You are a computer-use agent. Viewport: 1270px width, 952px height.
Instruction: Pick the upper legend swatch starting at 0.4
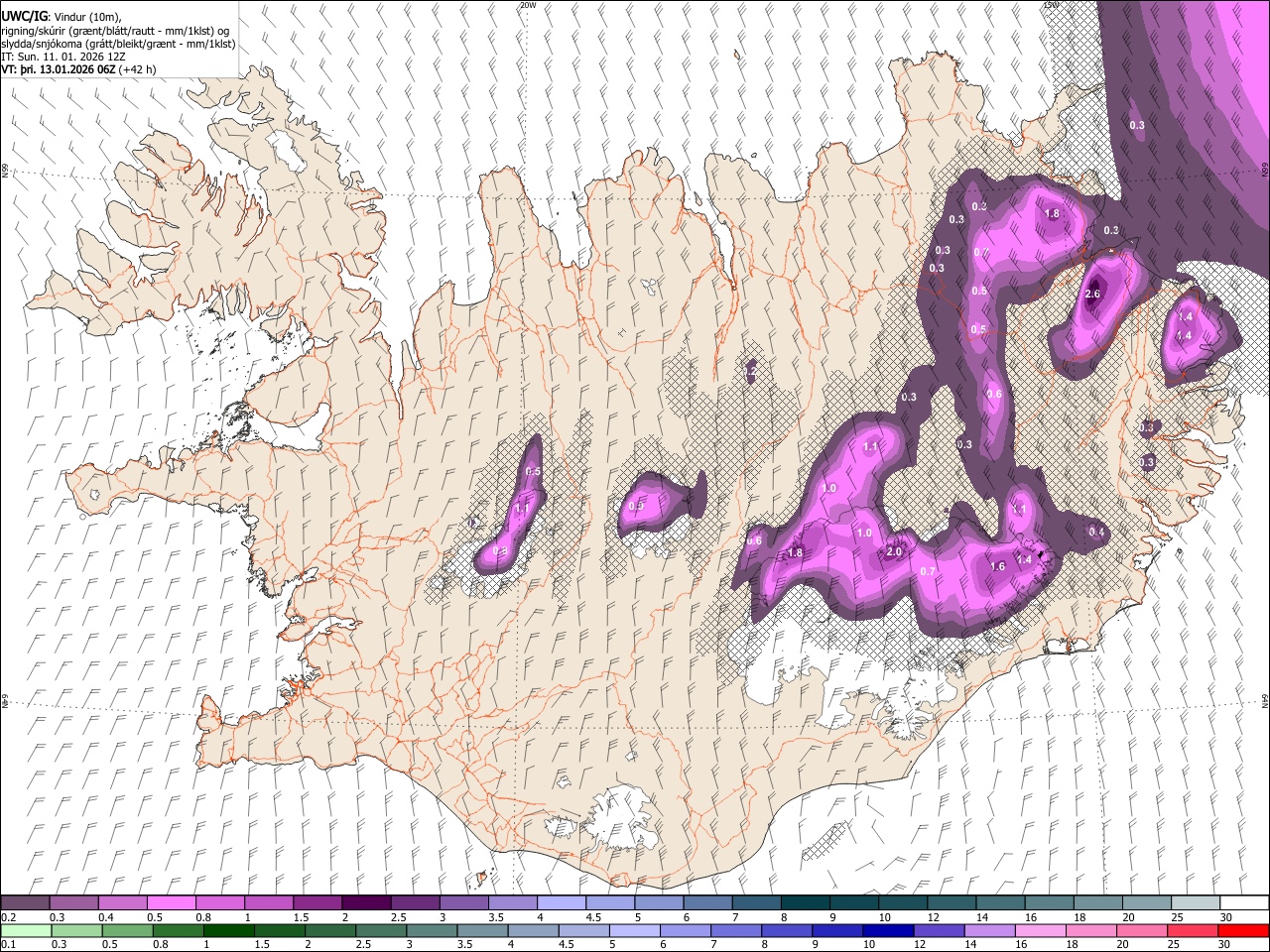tap(123, 902)
